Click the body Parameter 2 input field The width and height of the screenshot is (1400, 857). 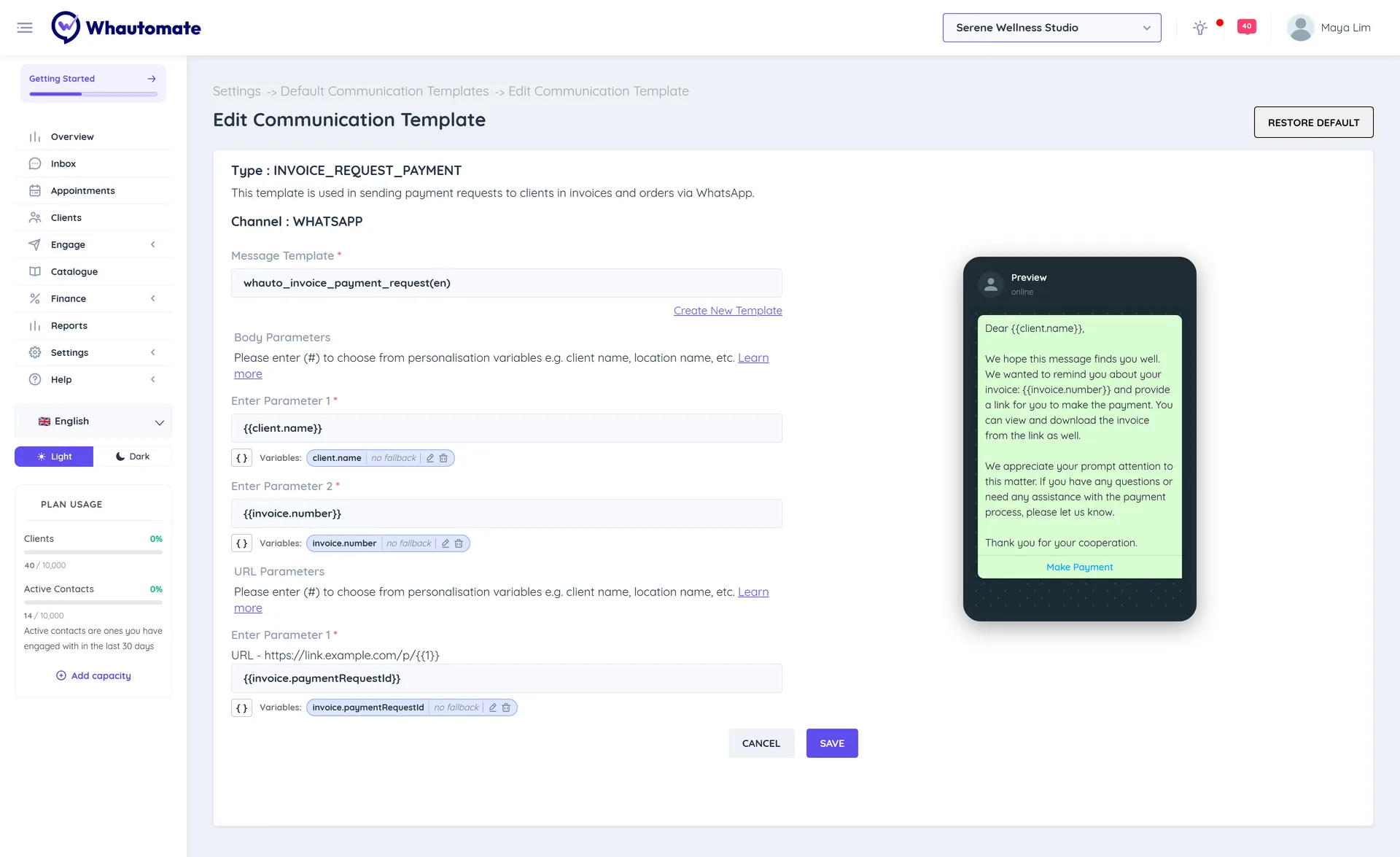click(506, 513)
